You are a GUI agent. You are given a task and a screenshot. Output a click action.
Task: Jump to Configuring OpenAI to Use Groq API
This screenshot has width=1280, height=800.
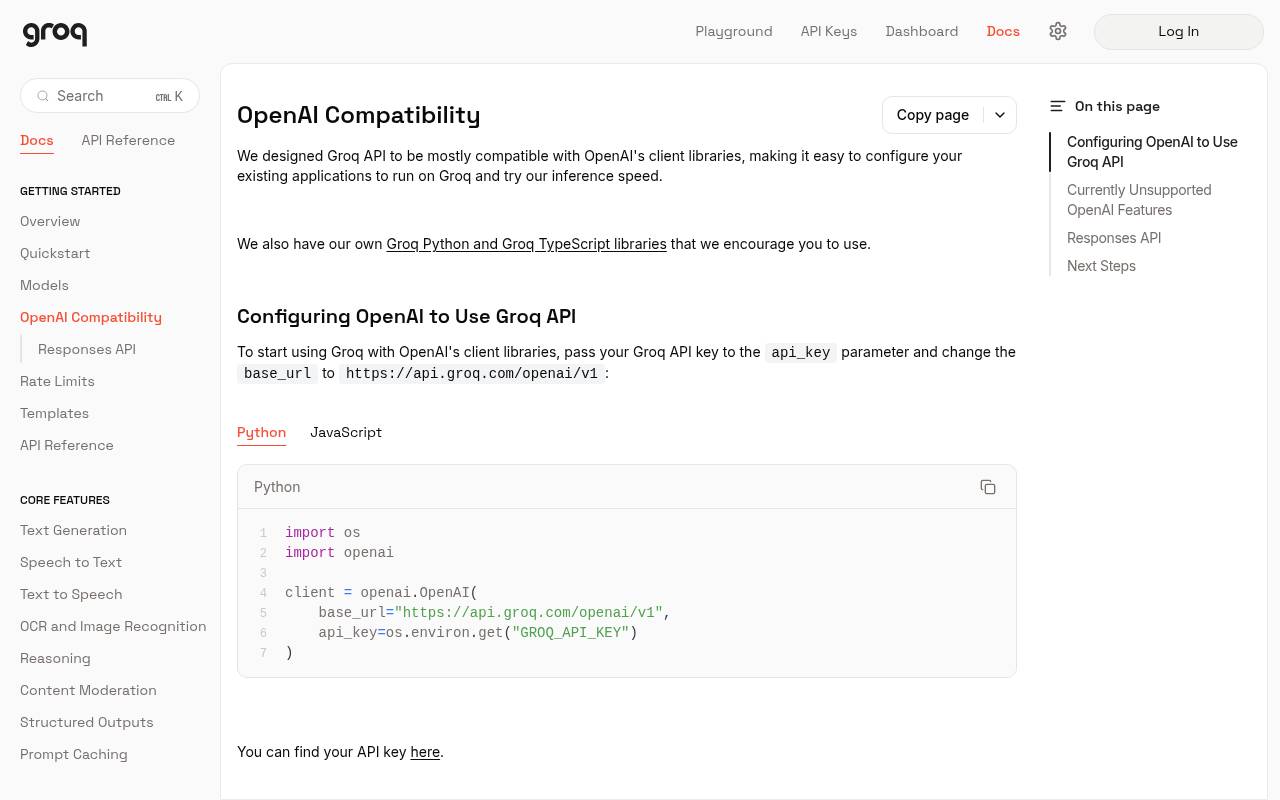click(x=1152, y=152)
